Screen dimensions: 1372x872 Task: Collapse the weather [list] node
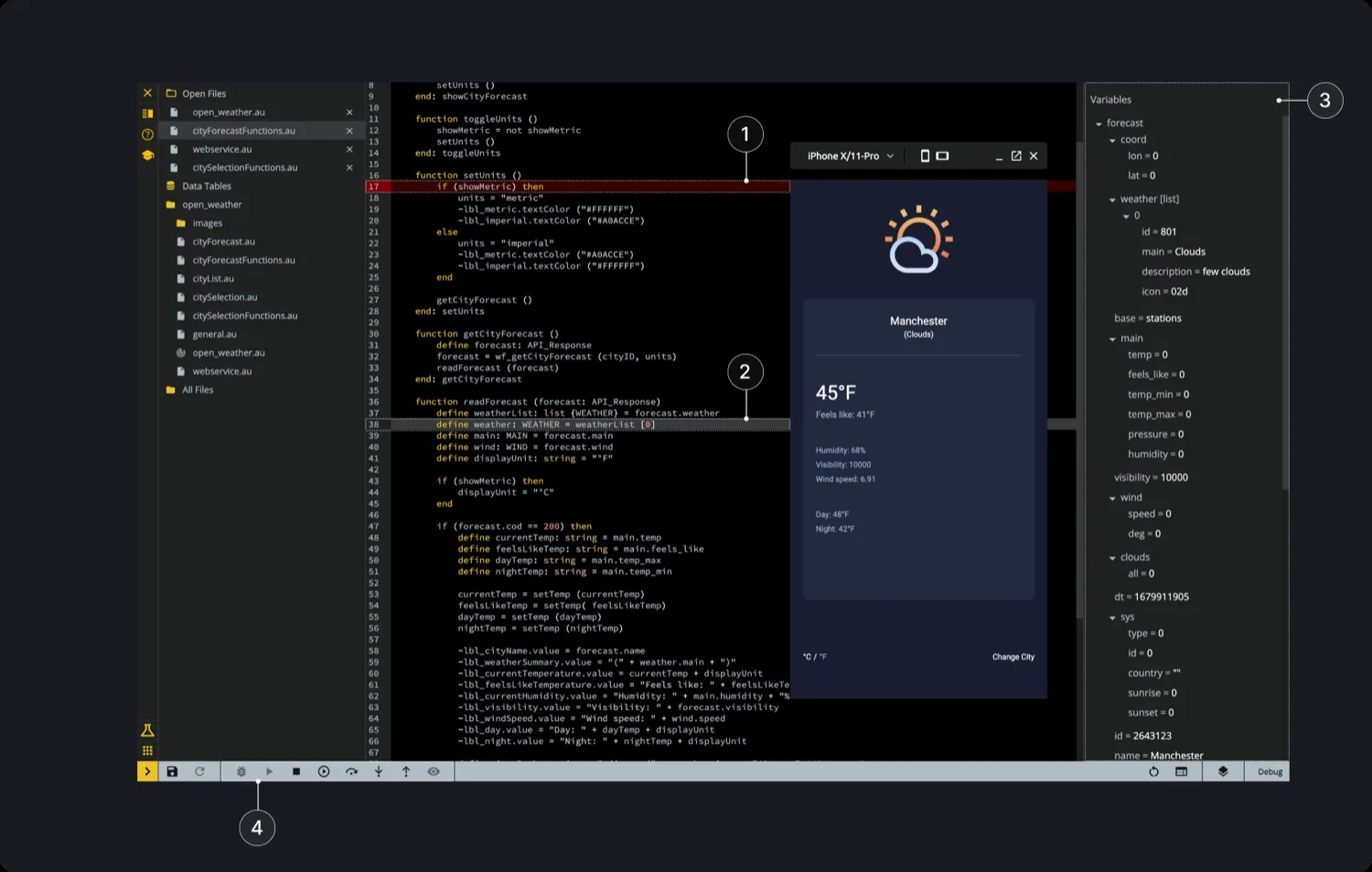(1112, 199)
